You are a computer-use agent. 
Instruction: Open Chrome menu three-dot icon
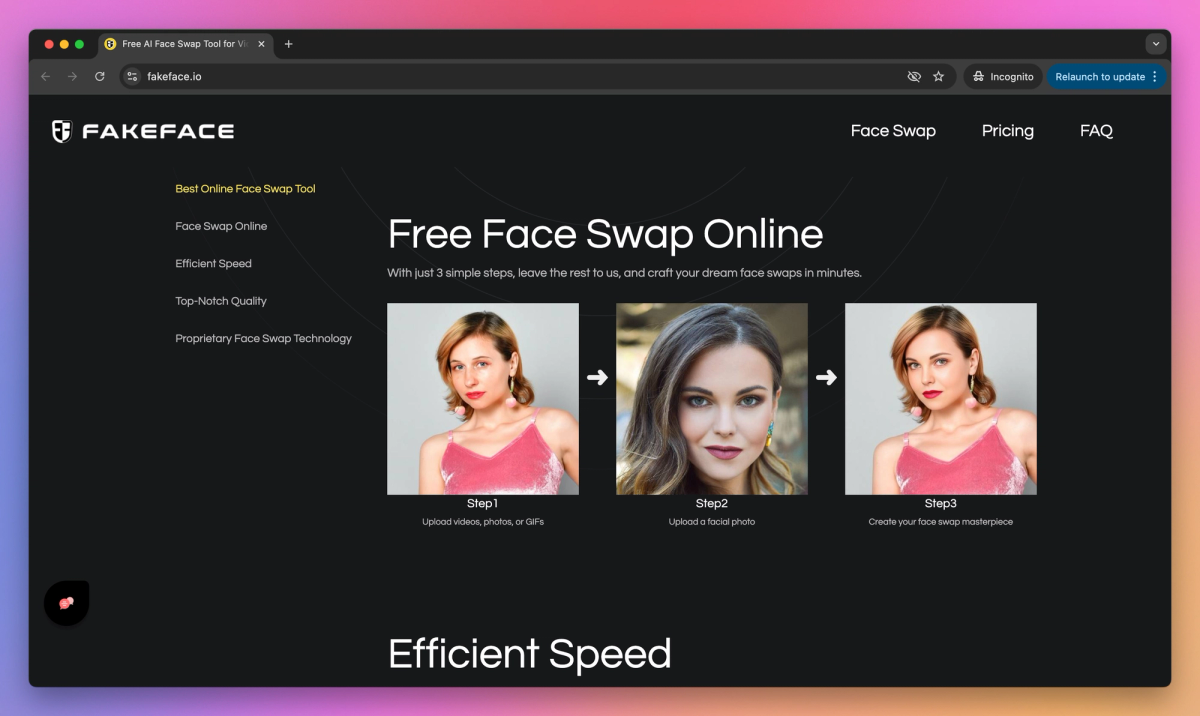coord(1155,76)
